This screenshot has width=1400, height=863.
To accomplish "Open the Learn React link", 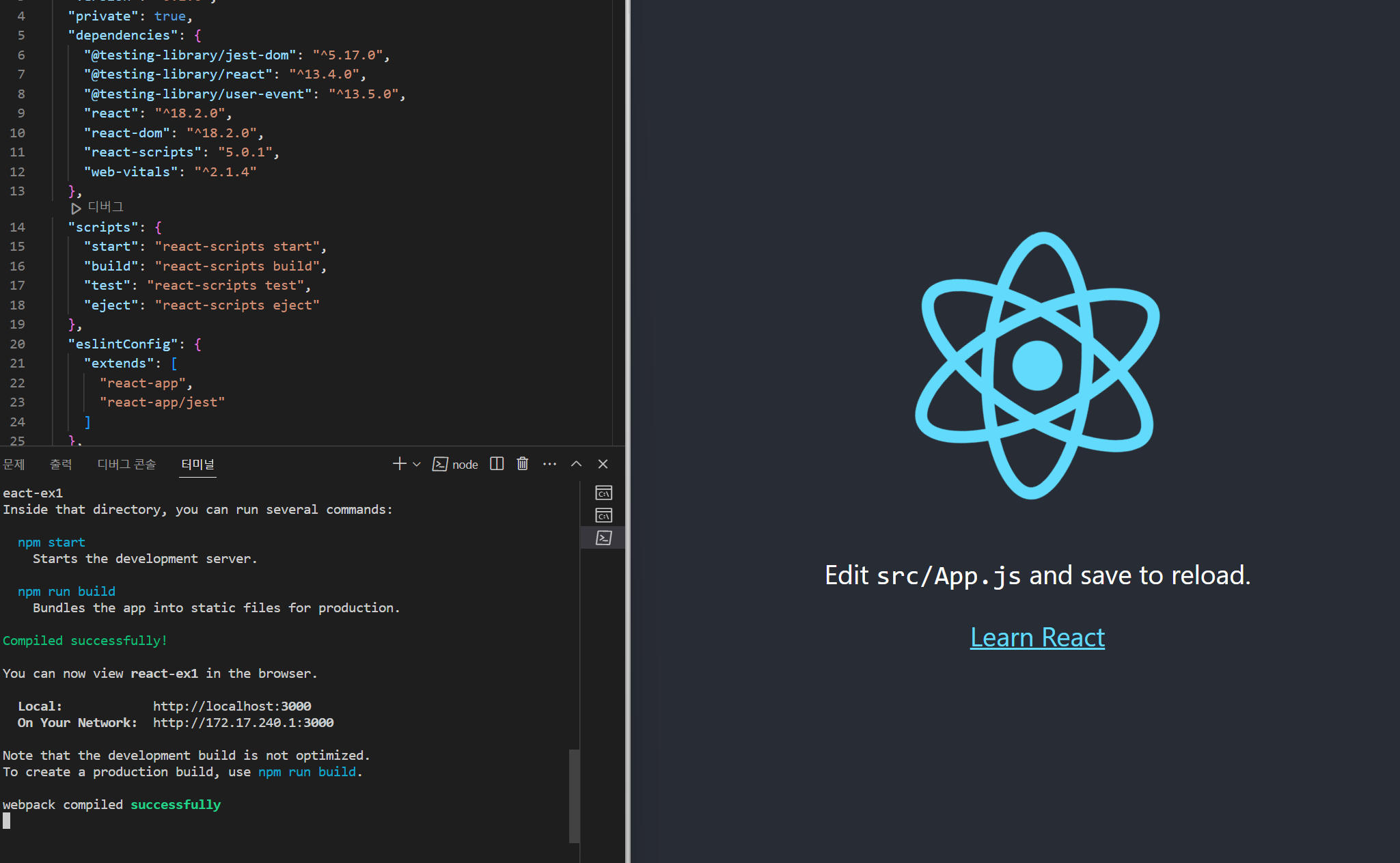I will pos(1037,638).
